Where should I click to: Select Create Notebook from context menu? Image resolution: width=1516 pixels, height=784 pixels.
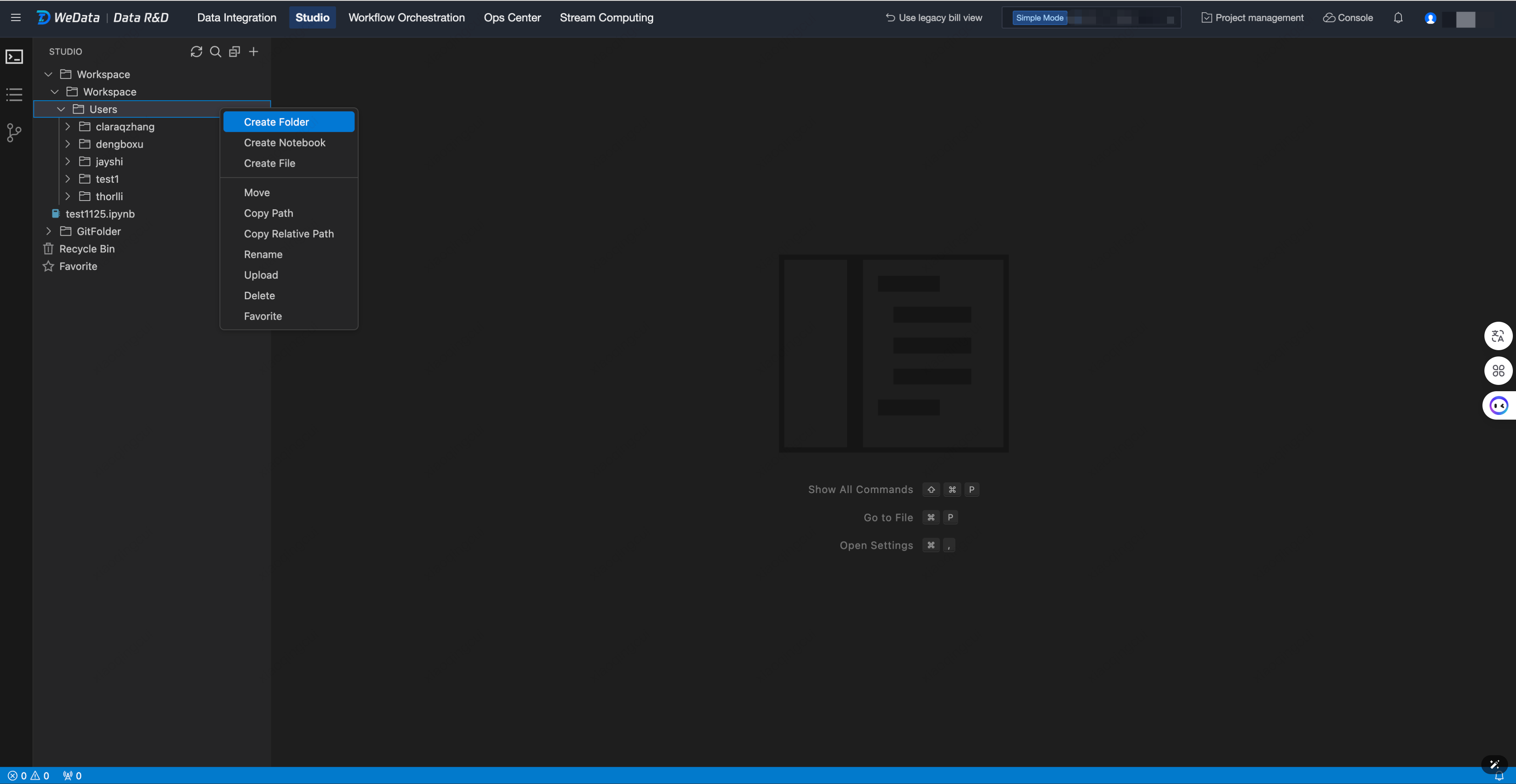pos(284,143)
